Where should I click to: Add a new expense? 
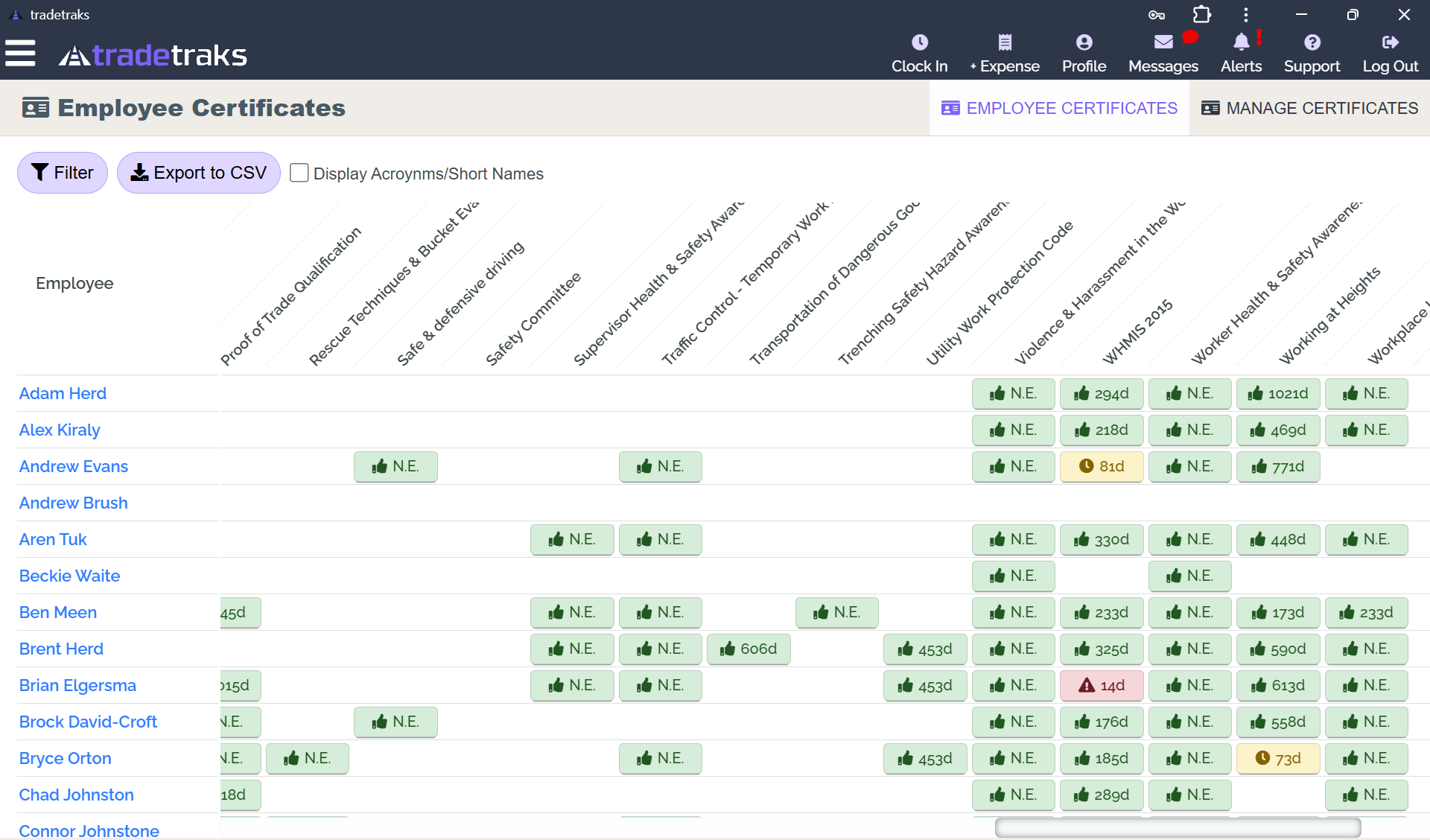pyautogui.click(x=1004, y=54)
